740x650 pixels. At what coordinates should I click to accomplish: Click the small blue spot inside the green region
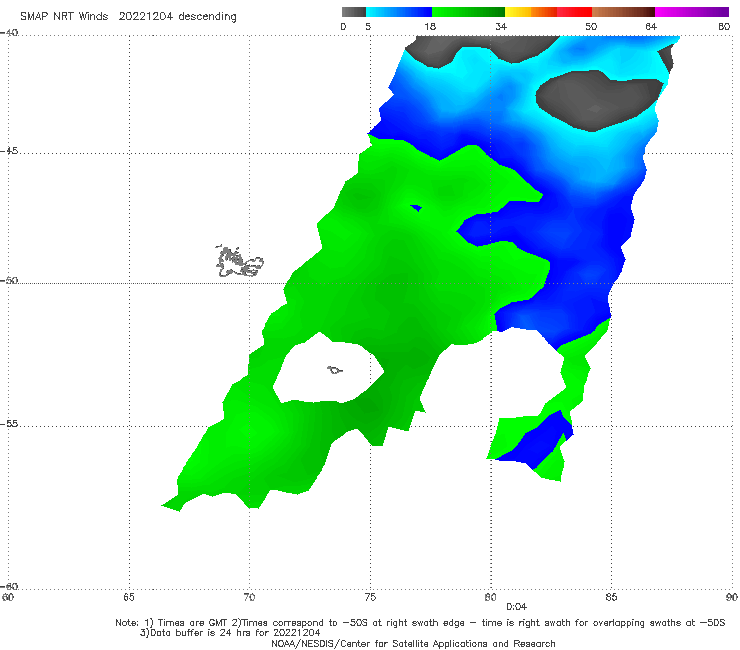click(x=416, y=208)
